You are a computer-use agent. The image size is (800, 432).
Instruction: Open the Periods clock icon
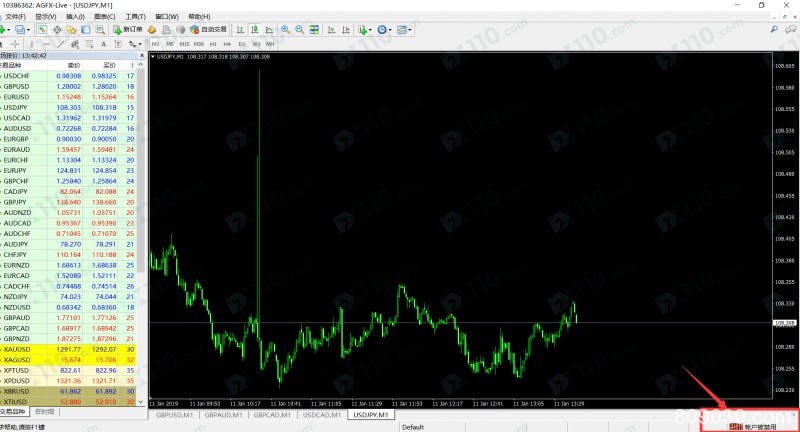pyautogui.click(x=382, y=30)
